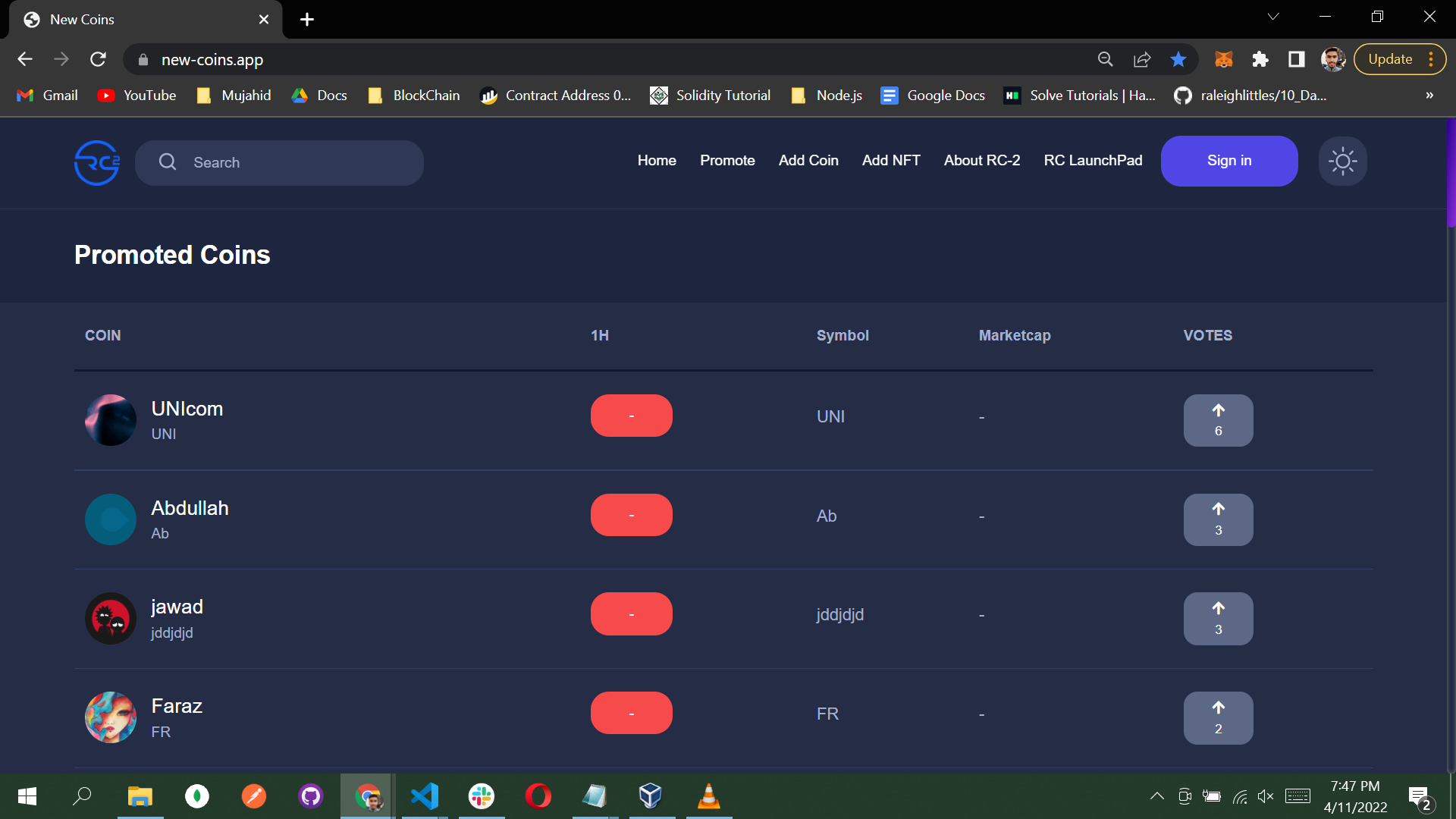Go to the Add Coin page
The image size is (1456, 819).
(808, 161)
